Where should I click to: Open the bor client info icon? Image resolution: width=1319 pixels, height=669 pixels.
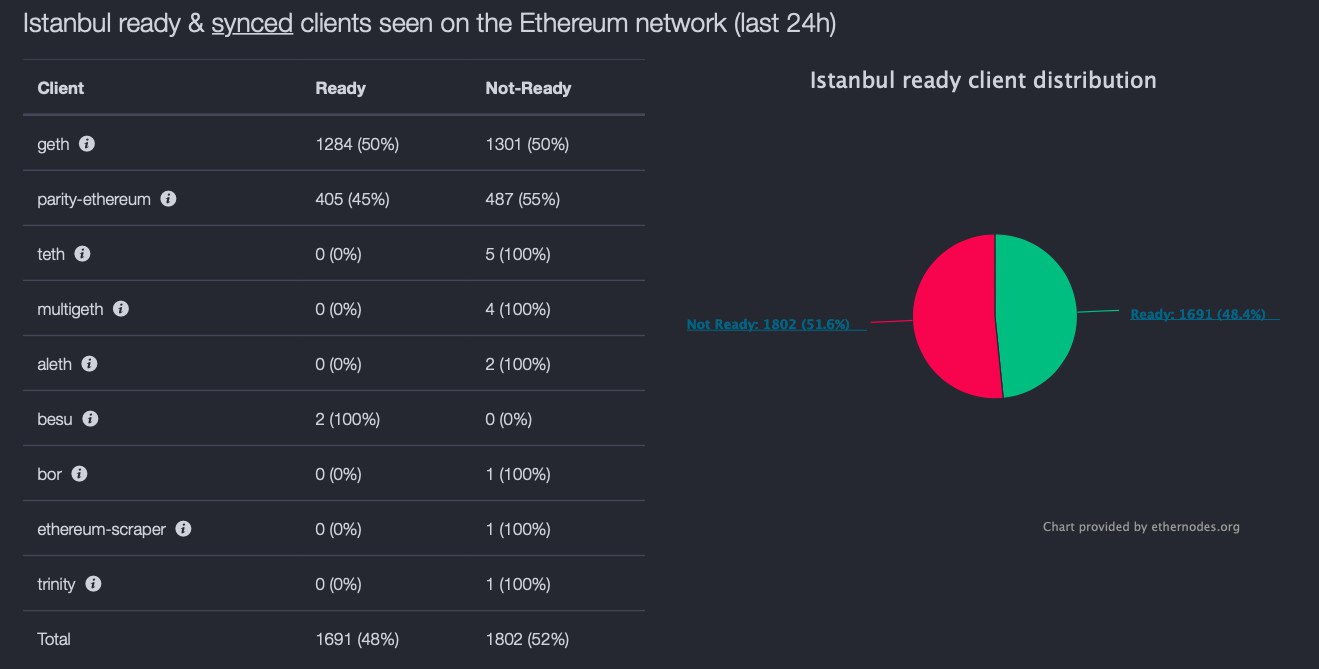tap(80, 474)
